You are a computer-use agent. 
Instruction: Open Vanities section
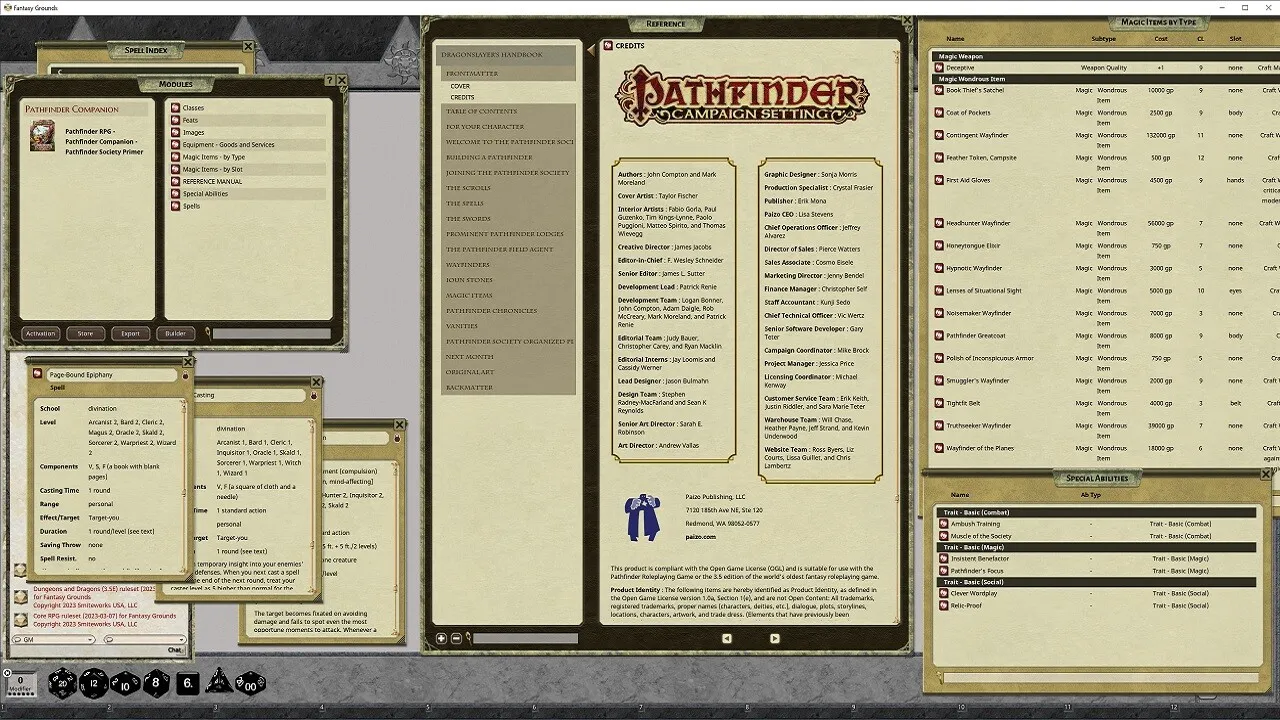coord(508,326)
